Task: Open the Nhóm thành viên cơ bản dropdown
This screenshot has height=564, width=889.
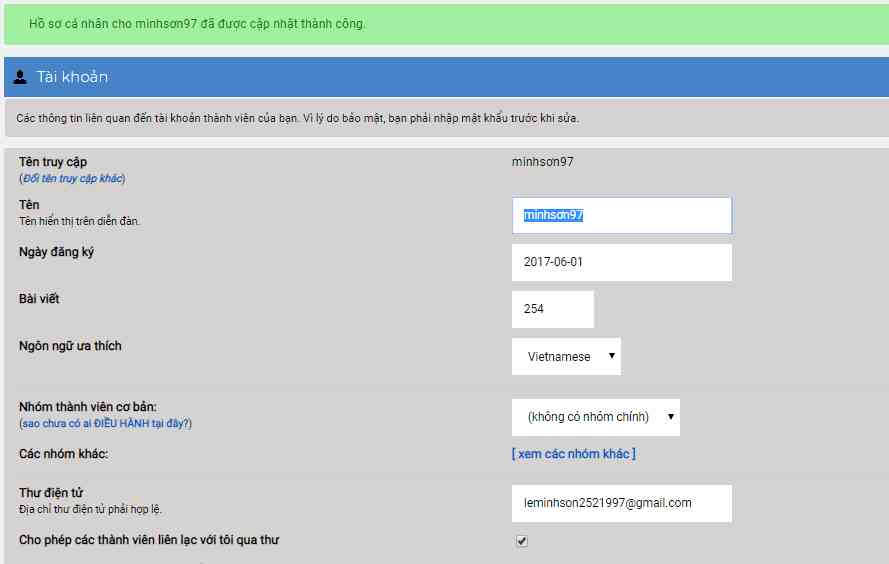Action: point(595,417)
